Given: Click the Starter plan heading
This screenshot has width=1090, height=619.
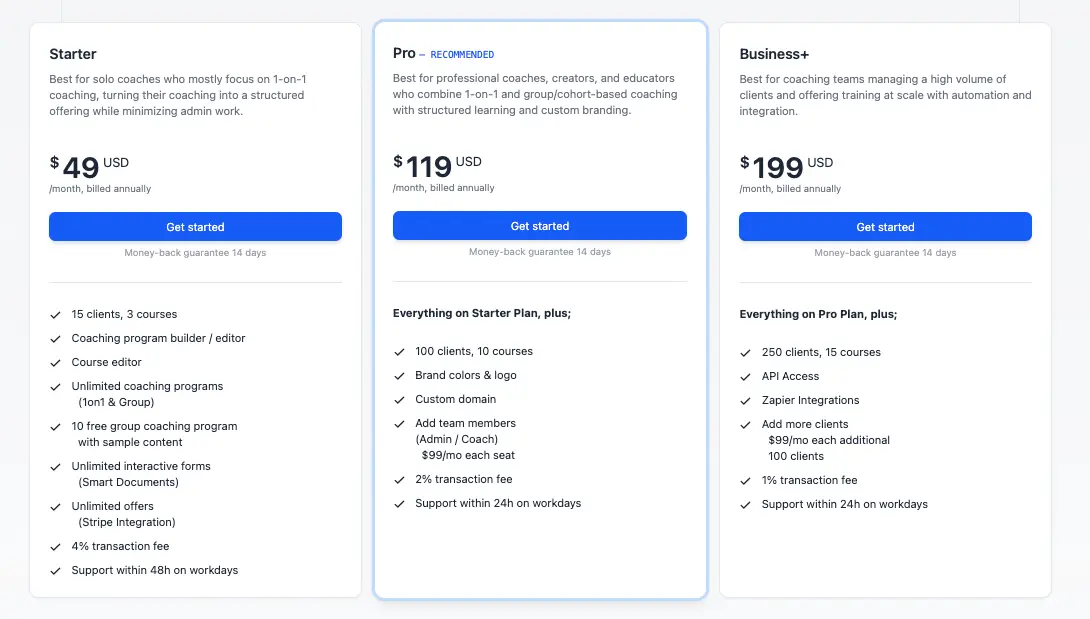Looking at the screenshot, I should (x=73, y=54).
